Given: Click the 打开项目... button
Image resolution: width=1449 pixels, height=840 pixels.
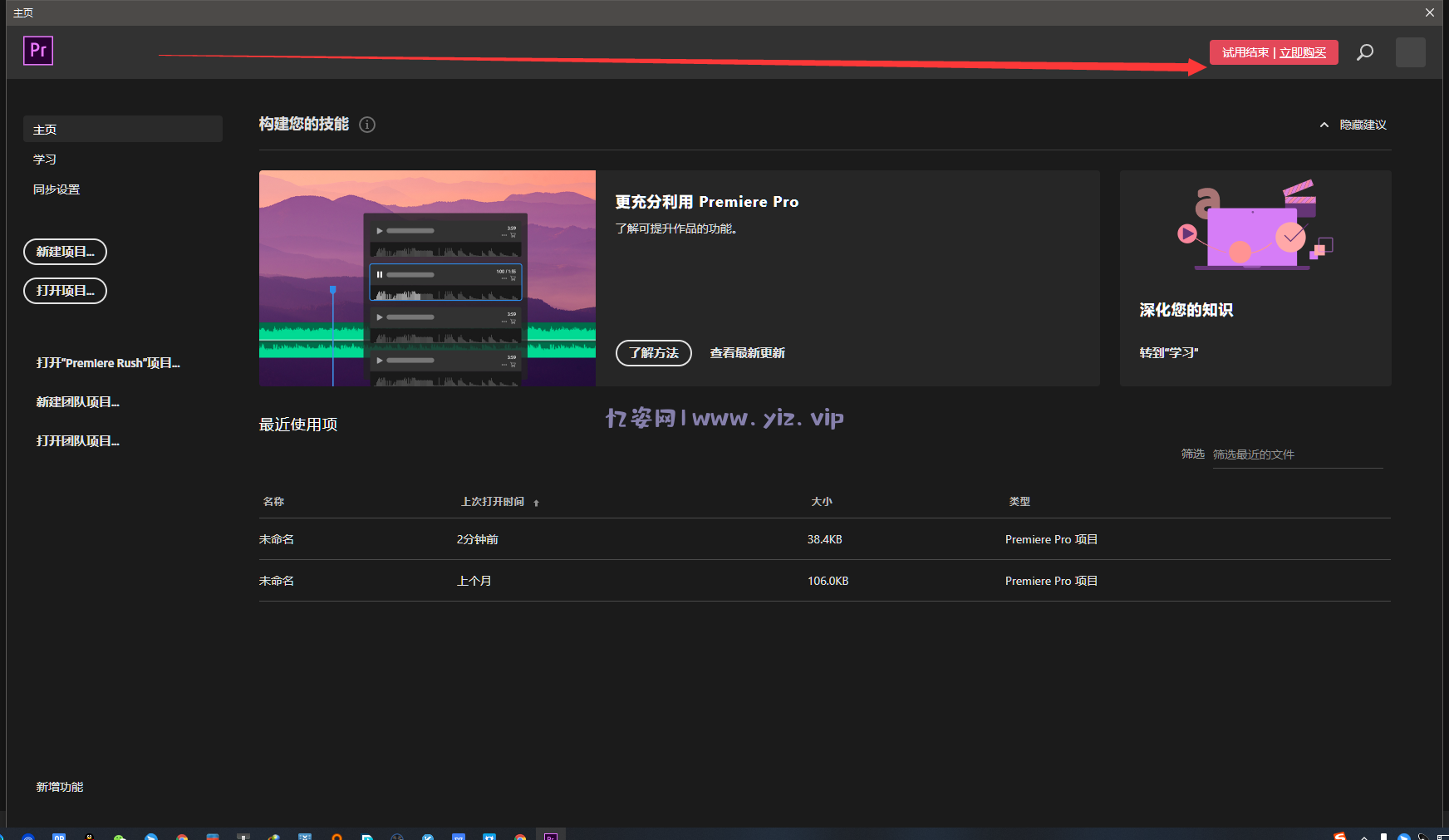Looking at the screenshot, I should click(66, 291).
